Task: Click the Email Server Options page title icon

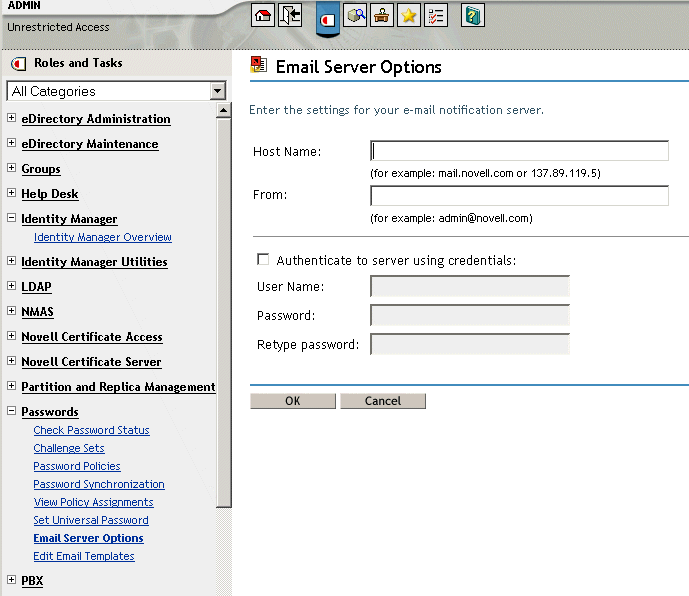Action: tap(258, 65)
